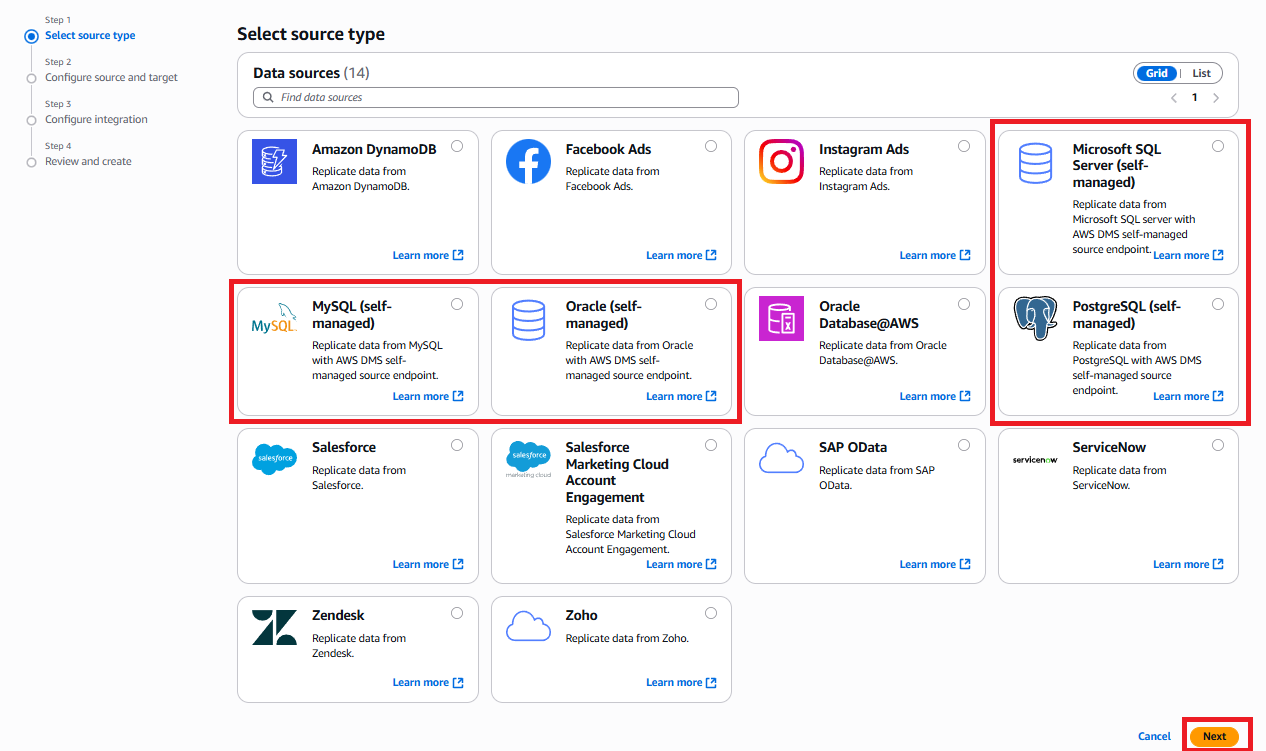
Task: Select the Salesforce Marketing Cloud radio button
Action: pos(711,445)
